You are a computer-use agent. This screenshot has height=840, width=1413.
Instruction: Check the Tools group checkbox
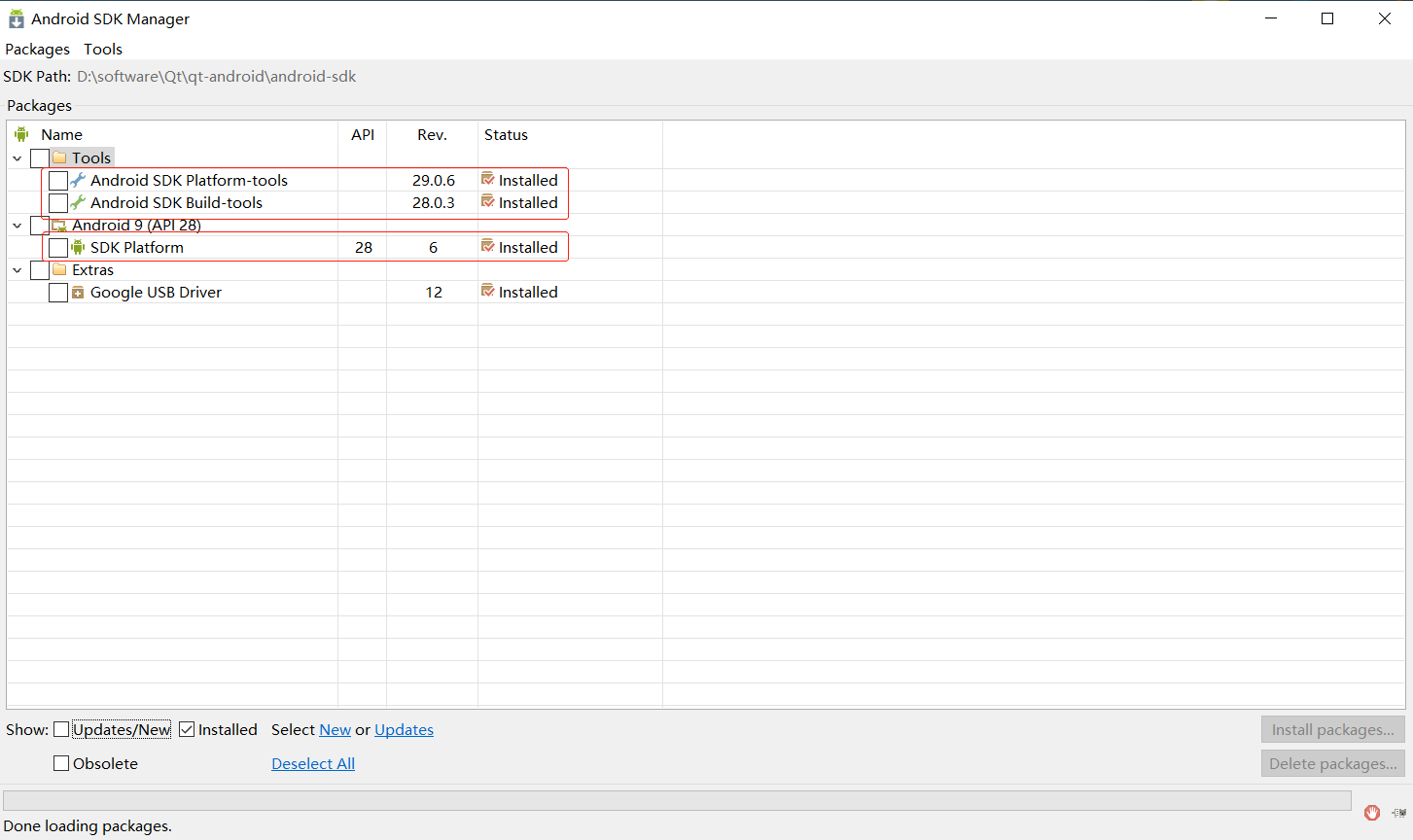pos(40,157)
